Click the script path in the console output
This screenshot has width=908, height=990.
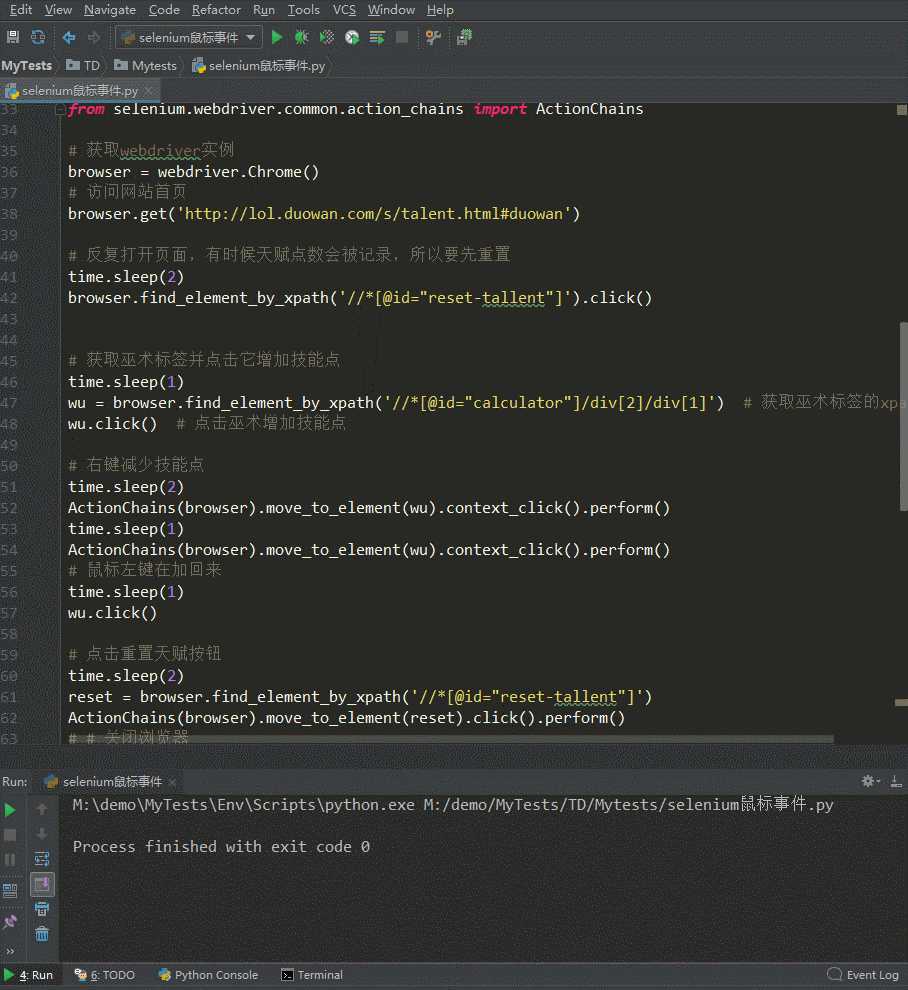coord(628,804)
